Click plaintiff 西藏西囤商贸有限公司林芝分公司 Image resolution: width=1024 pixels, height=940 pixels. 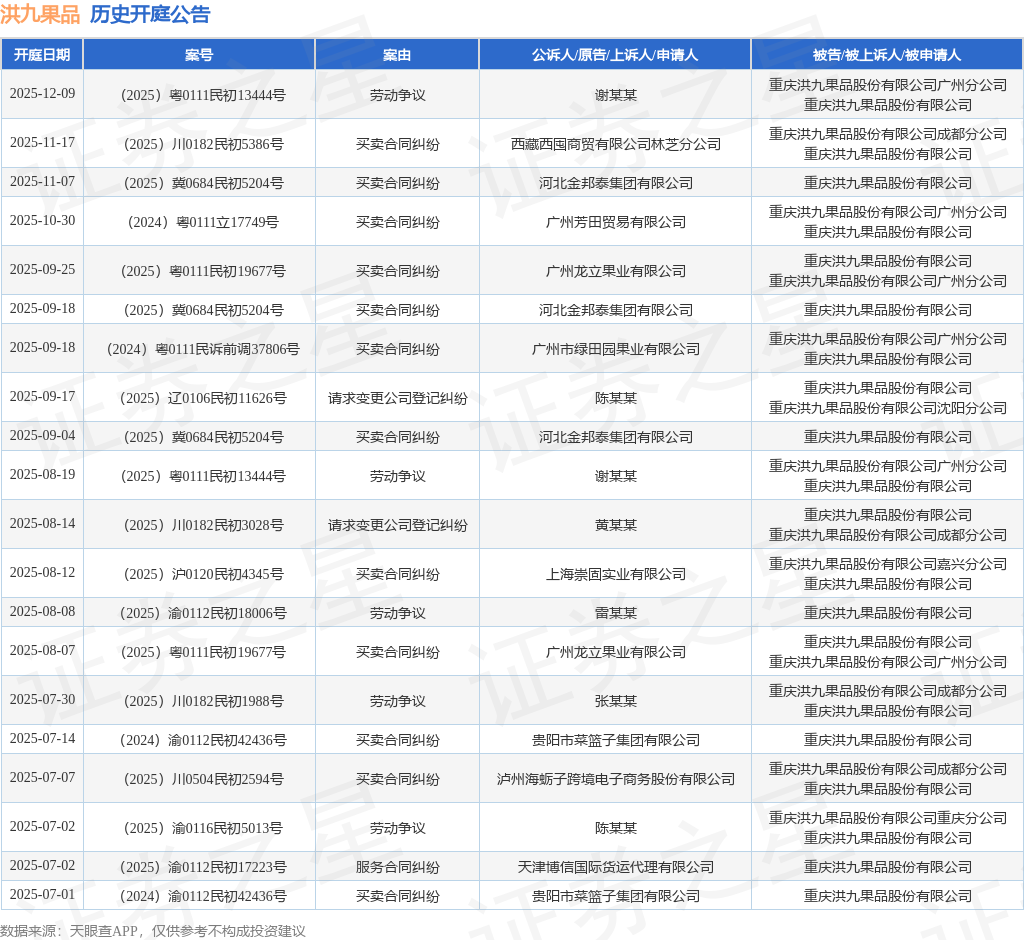[x=616, y=144]
